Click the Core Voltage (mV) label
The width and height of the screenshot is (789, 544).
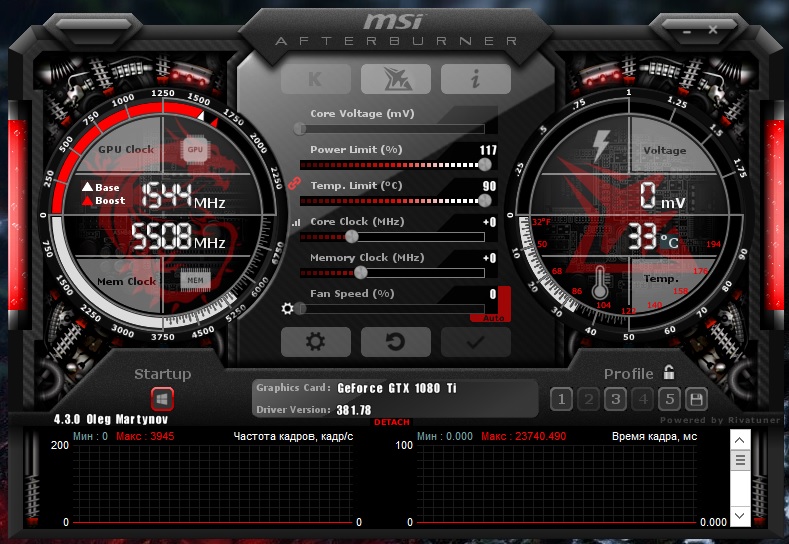tap(362, 114)
